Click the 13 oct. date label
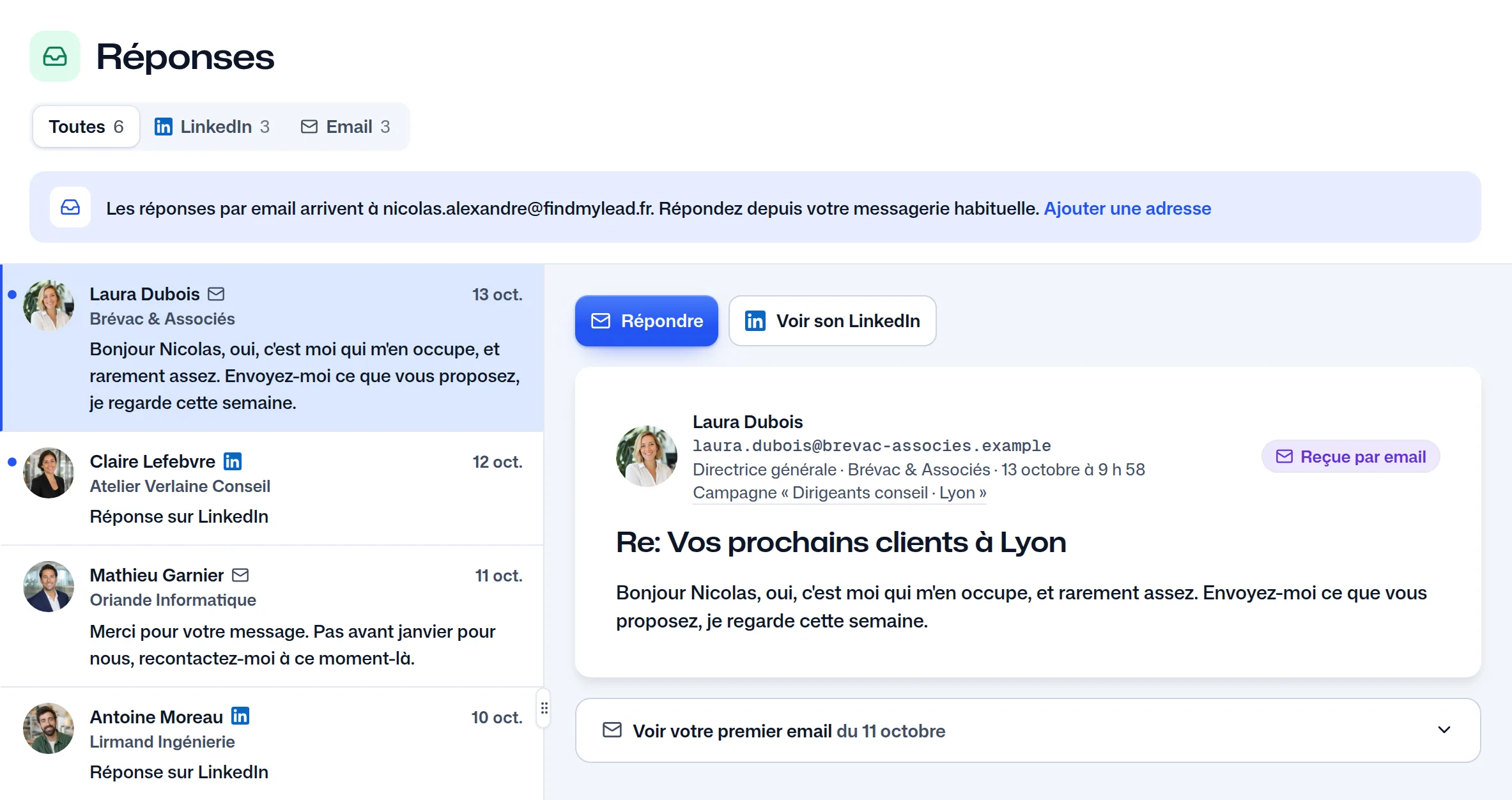 (x=497, y=295)
